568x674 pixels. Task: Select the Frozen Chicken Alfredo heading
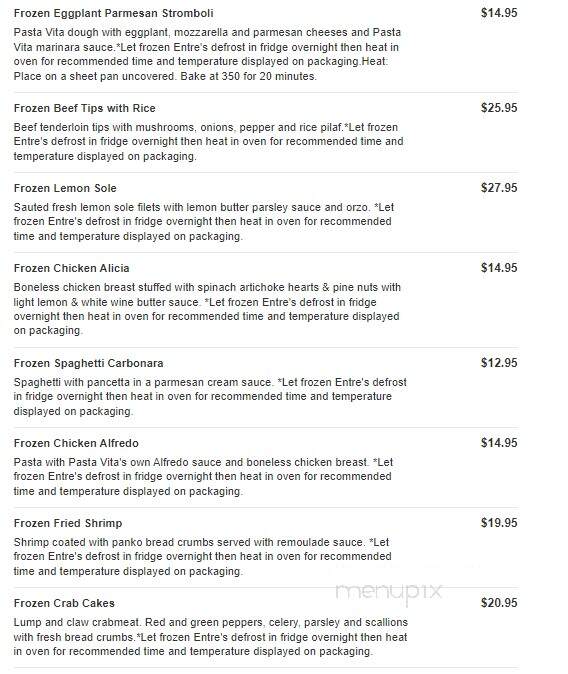(x=76, y=443)
